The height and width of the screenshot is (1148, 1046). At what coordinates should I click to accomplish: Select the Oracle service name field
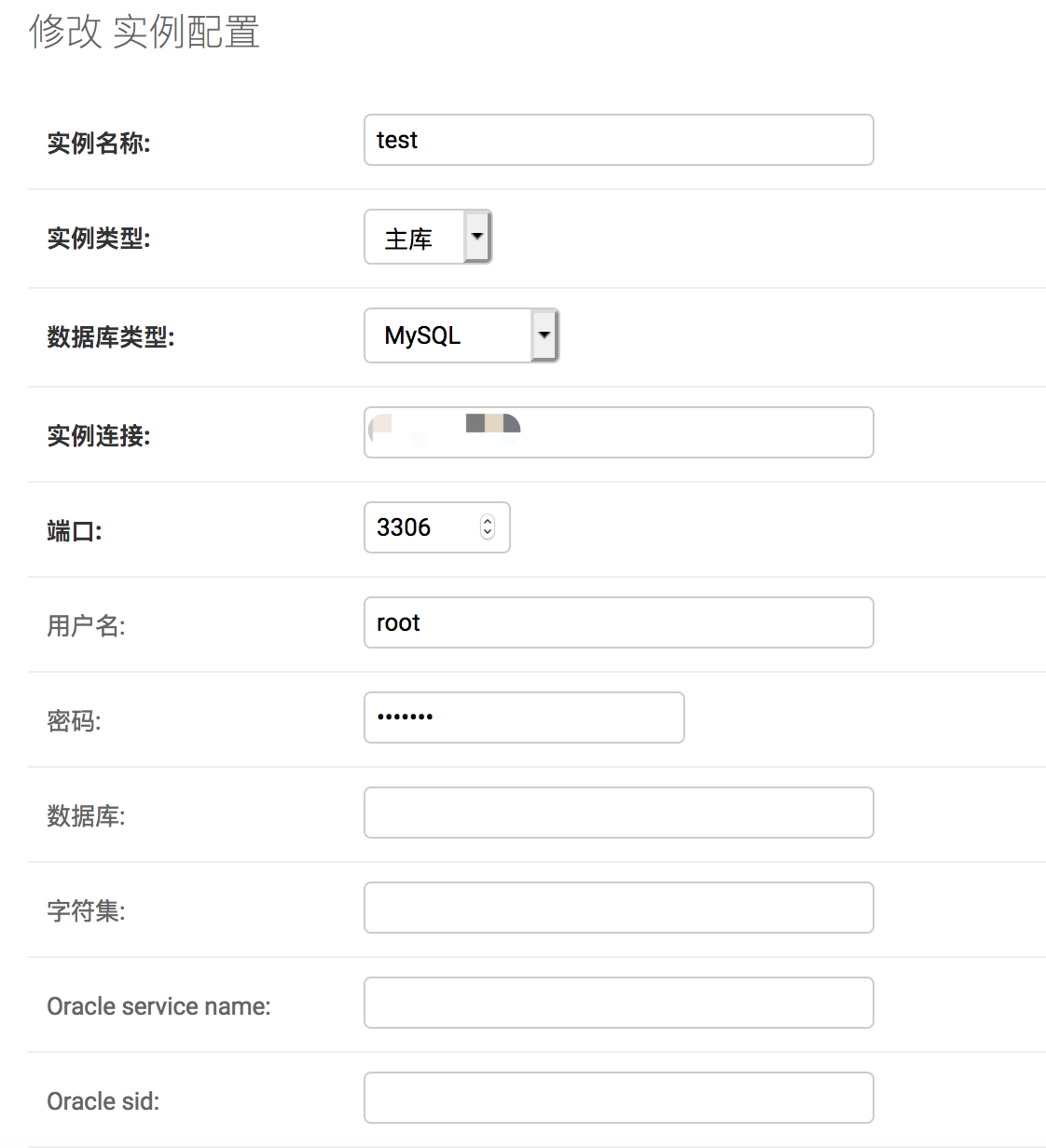click(618, 1003)
